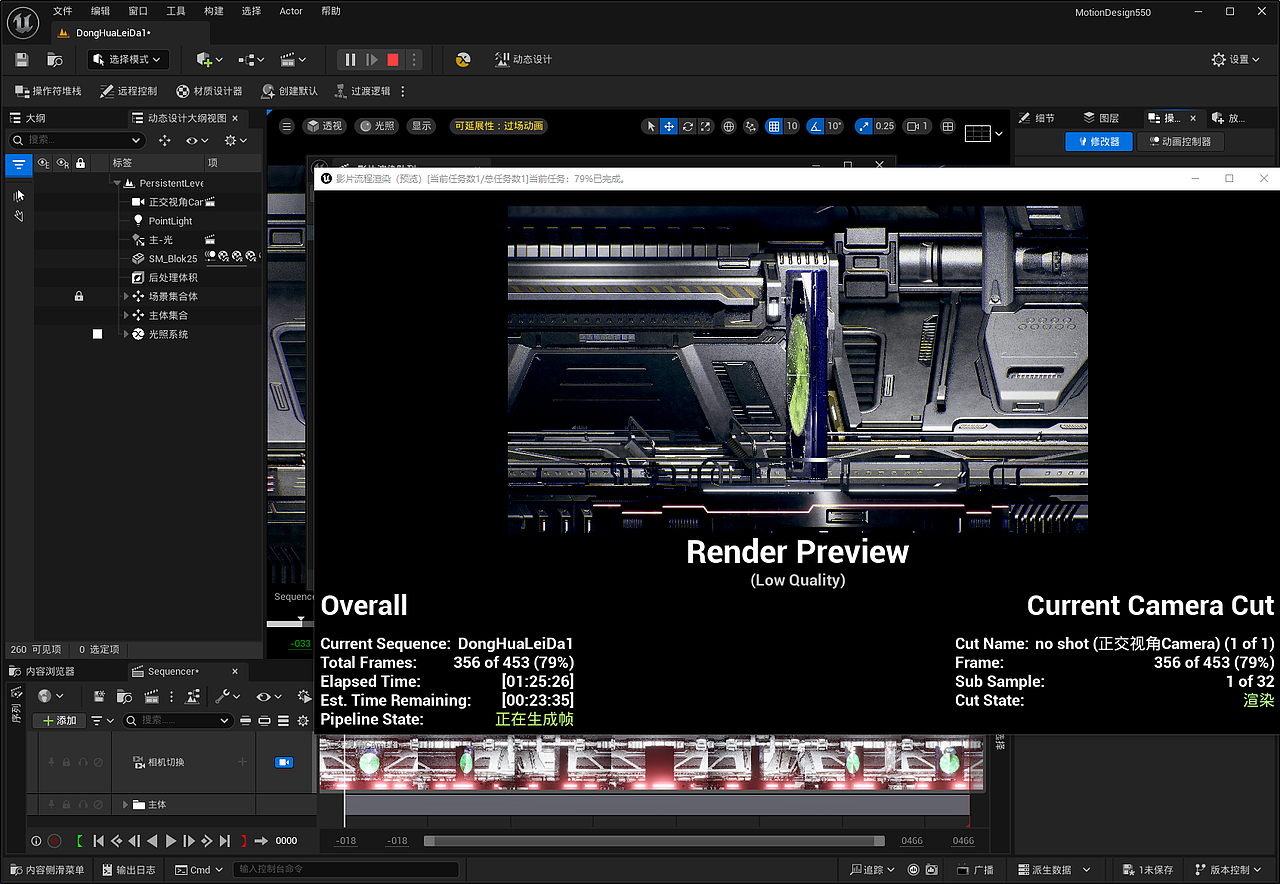Click the outliner search field

click(75, 140)
